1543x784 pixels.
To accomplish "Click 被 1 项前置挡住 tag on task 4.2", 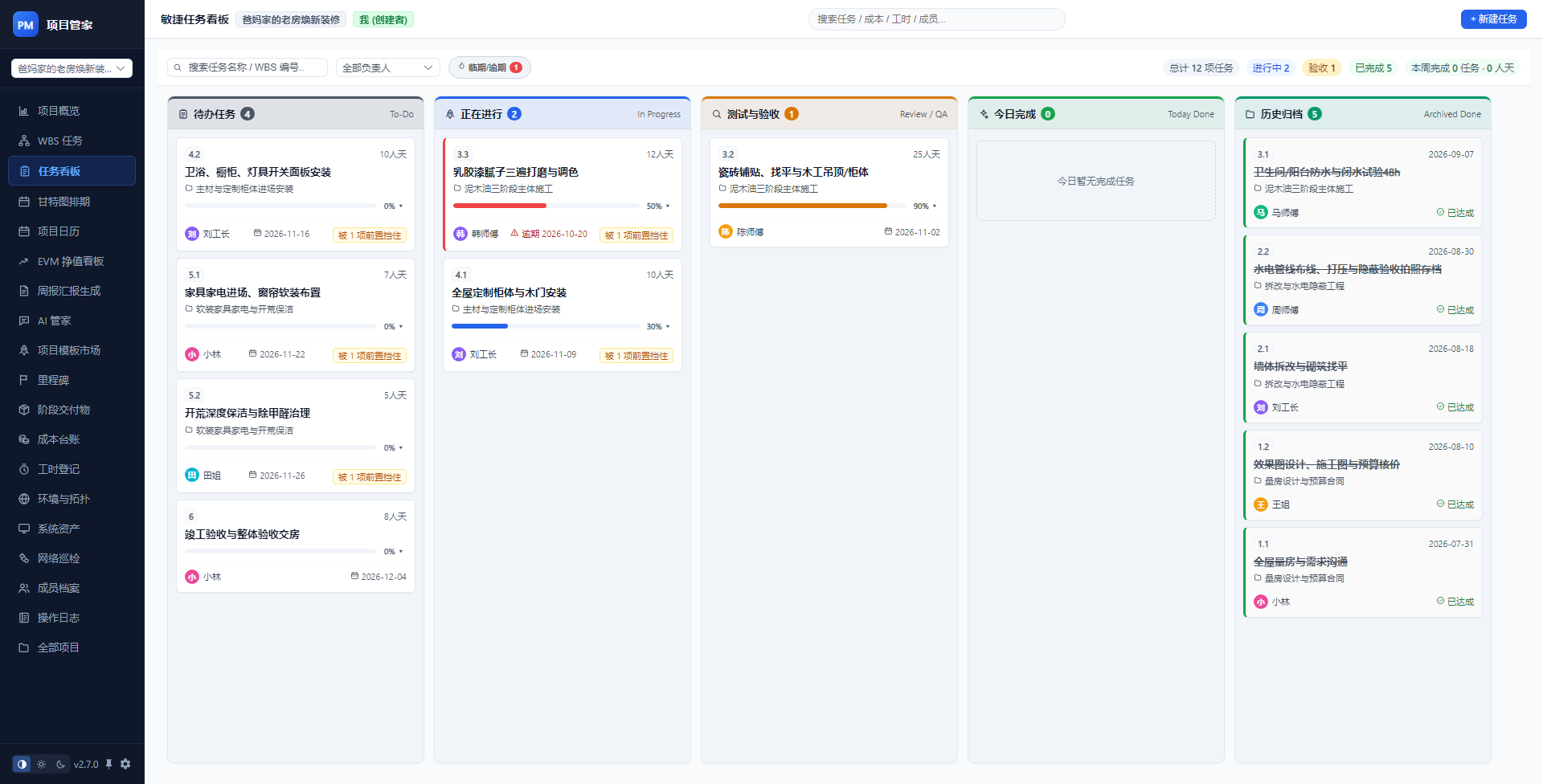I will pos(370,235).
